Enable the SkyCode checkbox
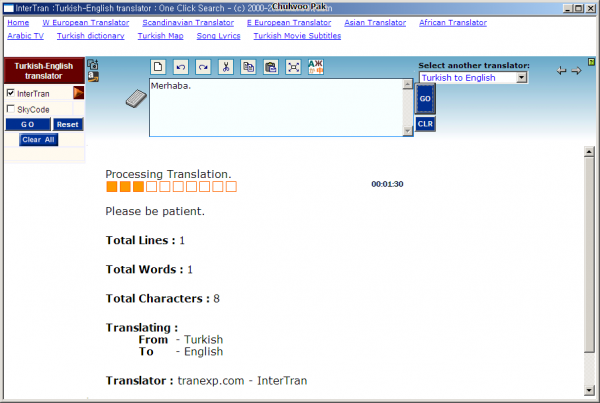The image size is (600, 403). (x=11, y=109)
